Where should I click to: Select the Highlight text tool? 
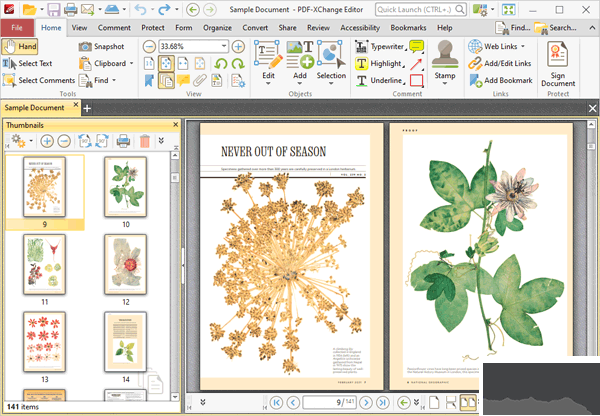[378, 63]
